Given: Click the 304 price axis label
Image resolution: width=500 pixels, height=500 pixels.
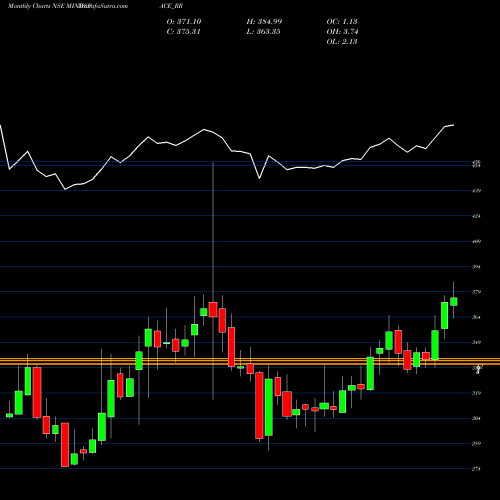Looking at the screenshot, I should pyautogui.click(x=476, y=418).
